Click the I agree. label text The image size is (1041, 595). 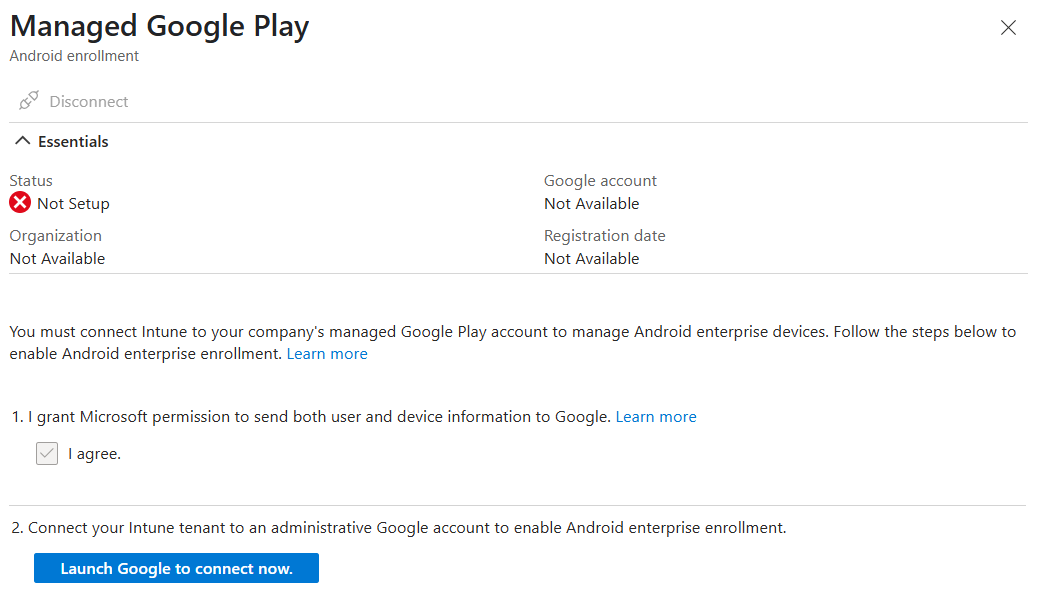[x=94, y=454]
